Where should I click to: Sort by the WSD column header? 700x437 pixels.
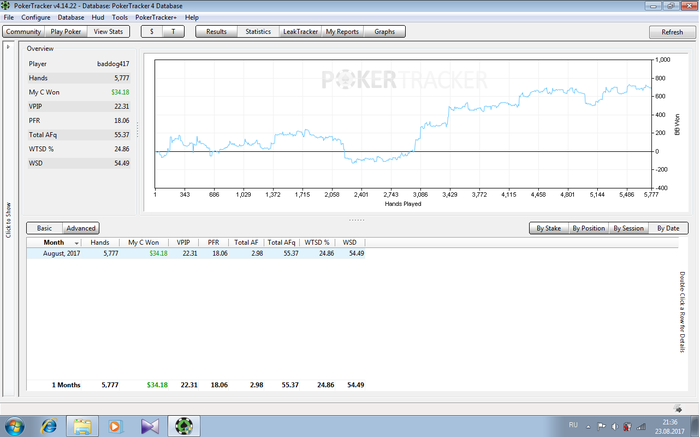350,242
